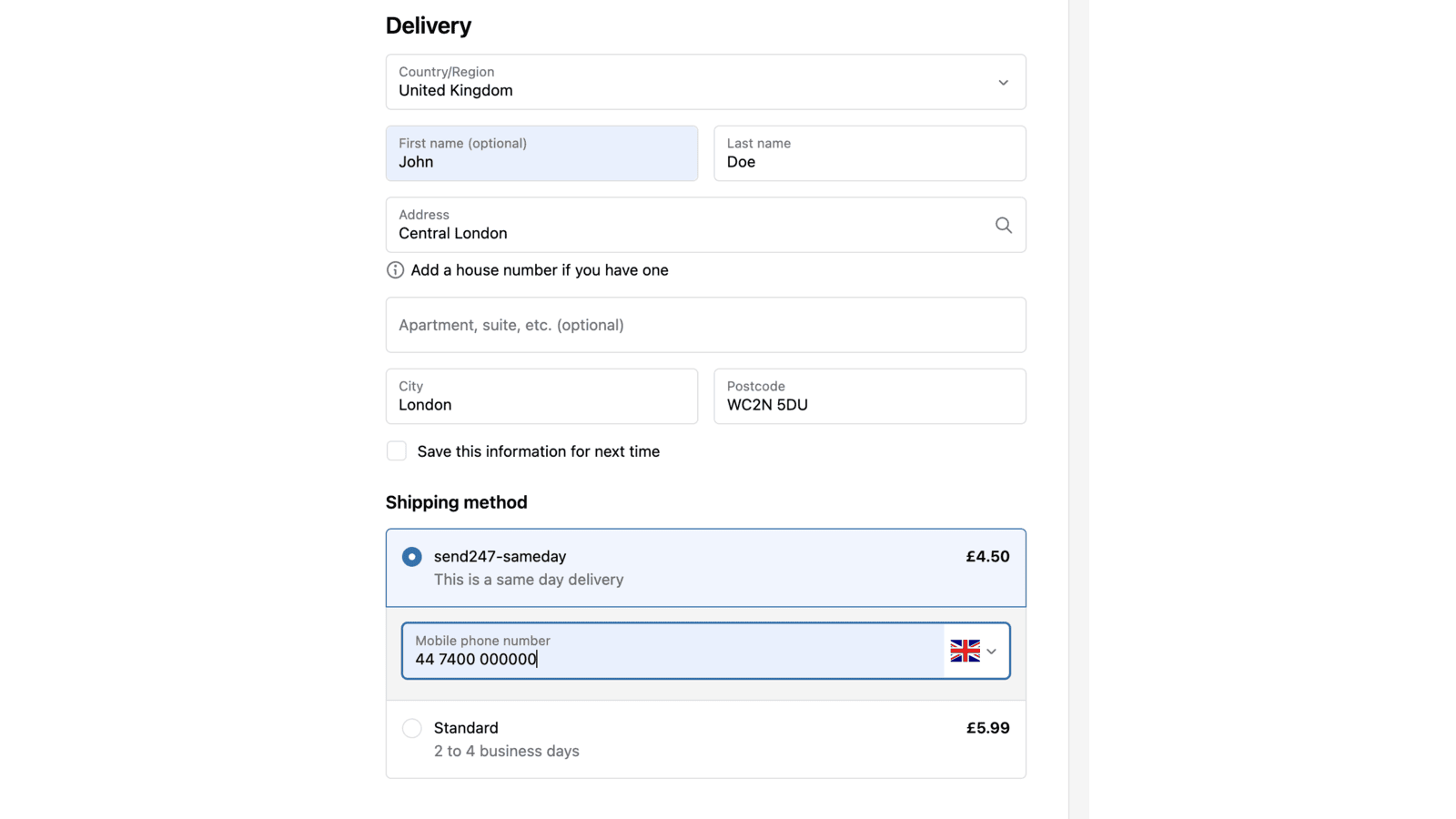Click the Save this information label text
Viewport: 1456px width, 819px height.
point(538,451)
